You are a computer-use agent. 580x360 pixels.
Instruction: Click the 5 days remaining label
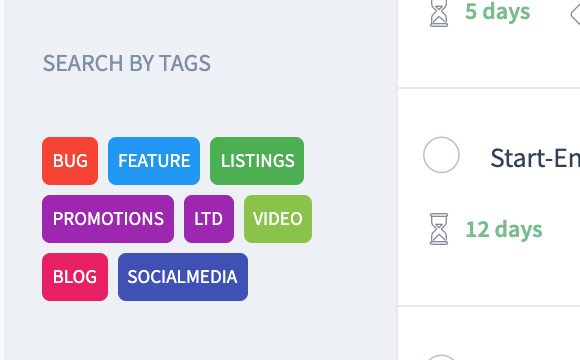tap(498, 12)
